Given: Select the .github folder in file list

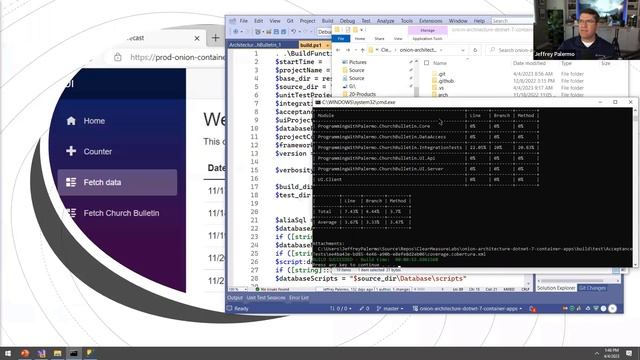Looking at the screenshot, I should tap(445, 81).
